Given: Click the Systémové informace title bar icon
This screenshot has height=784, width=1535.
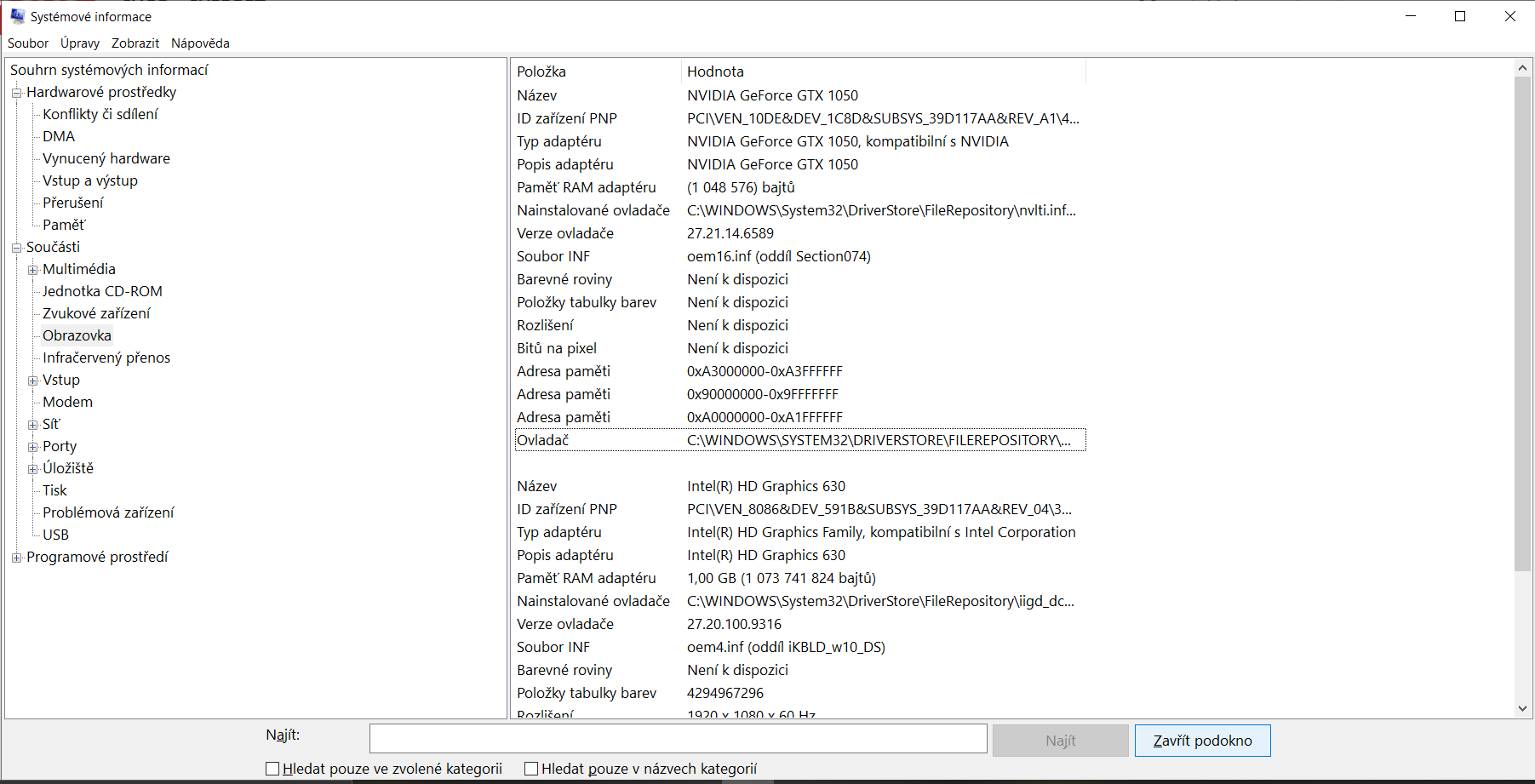Looking at the screenshot, I should tap(17, 16).
